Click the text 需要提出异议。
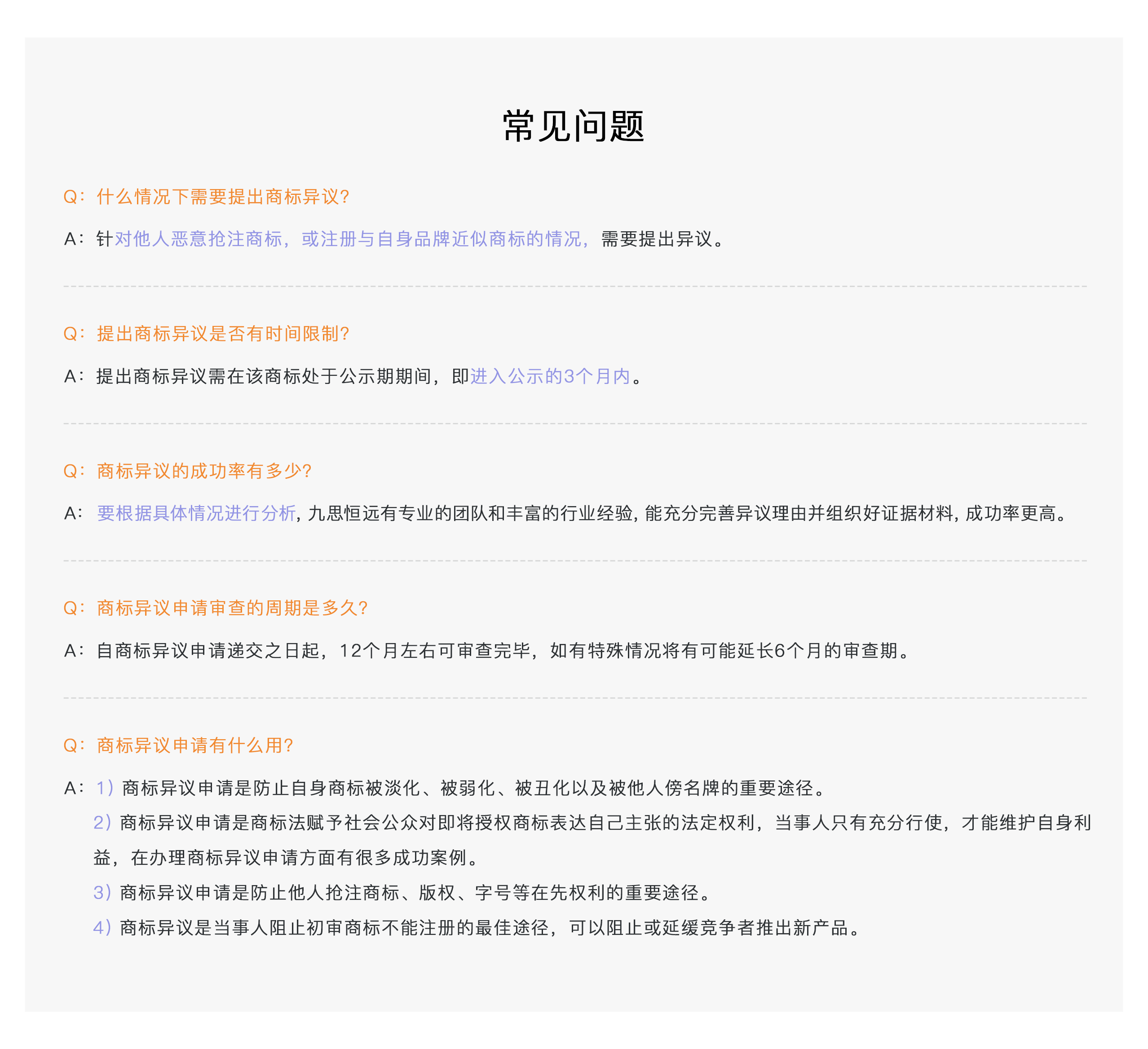This screenshot has height=1049, width=1148. pos(663,238)
